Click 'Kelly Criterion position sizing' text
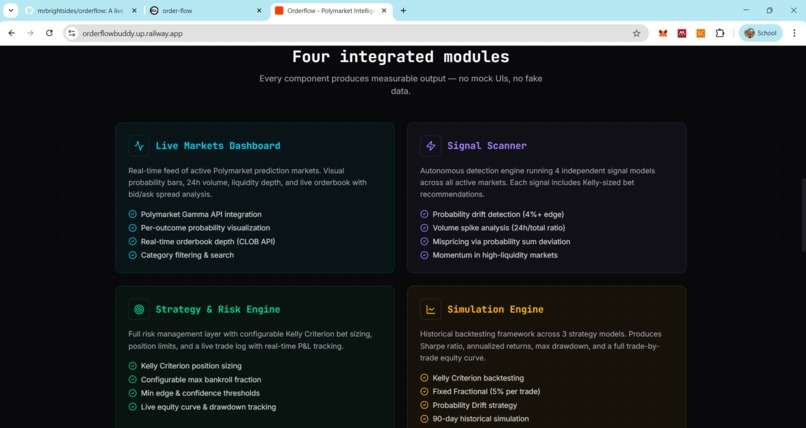Screen dimensions: 806x428 click(x=191, y=366)
